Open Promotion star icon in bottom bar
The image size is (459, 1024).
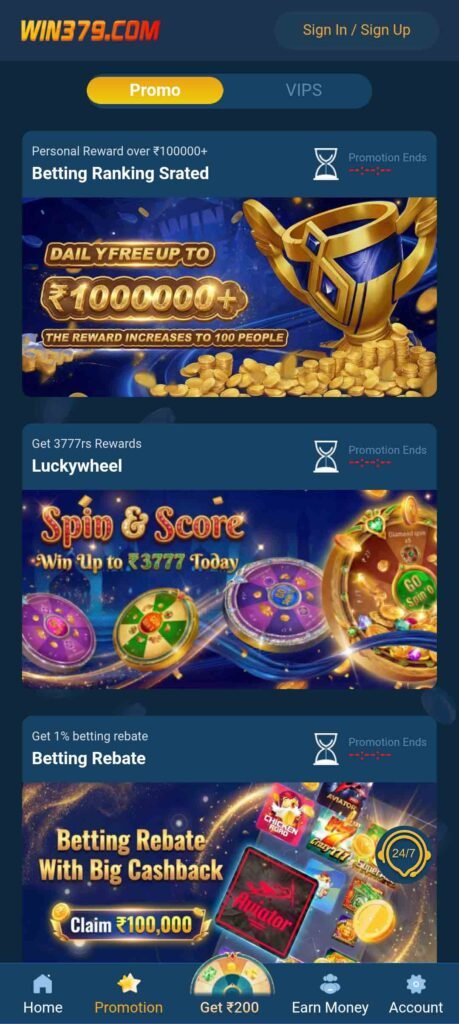click(129, 984)
